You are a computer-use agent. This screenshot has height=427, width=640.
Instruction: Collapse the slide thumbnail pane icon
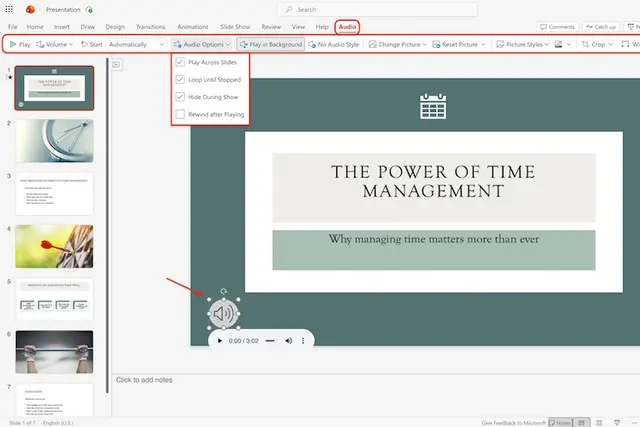[x=116, y=64]
